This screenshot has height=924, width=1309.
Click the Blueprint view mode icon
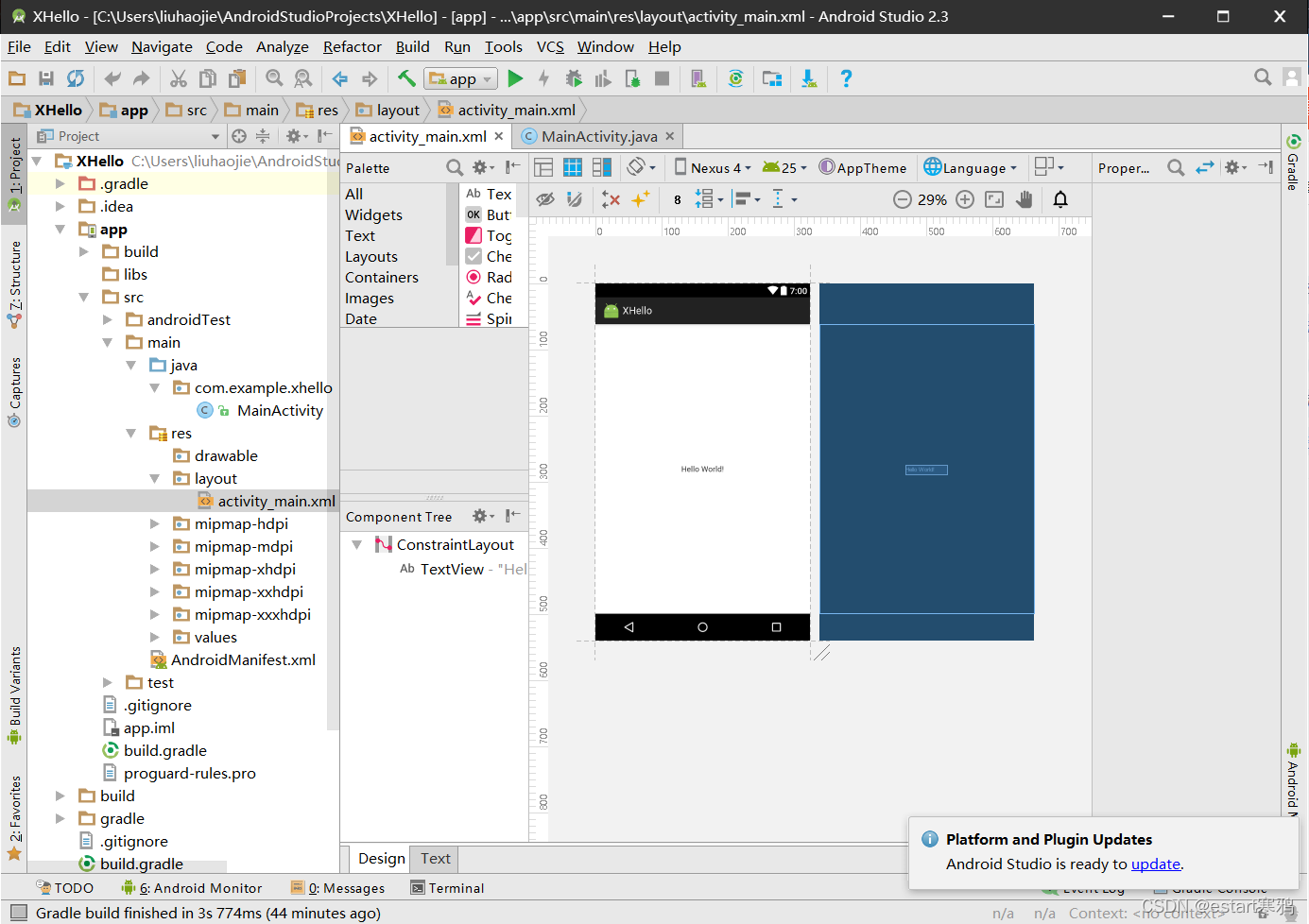[573, 167]
